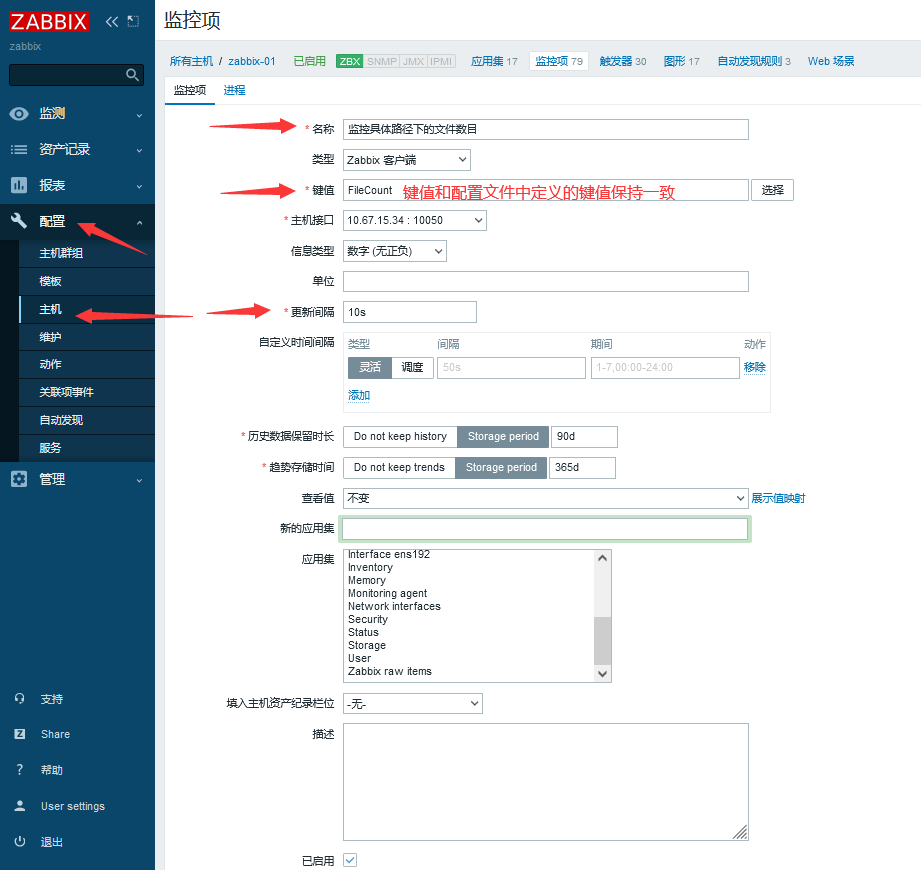Viewport: 921px width, 870px height.
Task: Click the 名称 input field
Action: click(x=546, y=129)
